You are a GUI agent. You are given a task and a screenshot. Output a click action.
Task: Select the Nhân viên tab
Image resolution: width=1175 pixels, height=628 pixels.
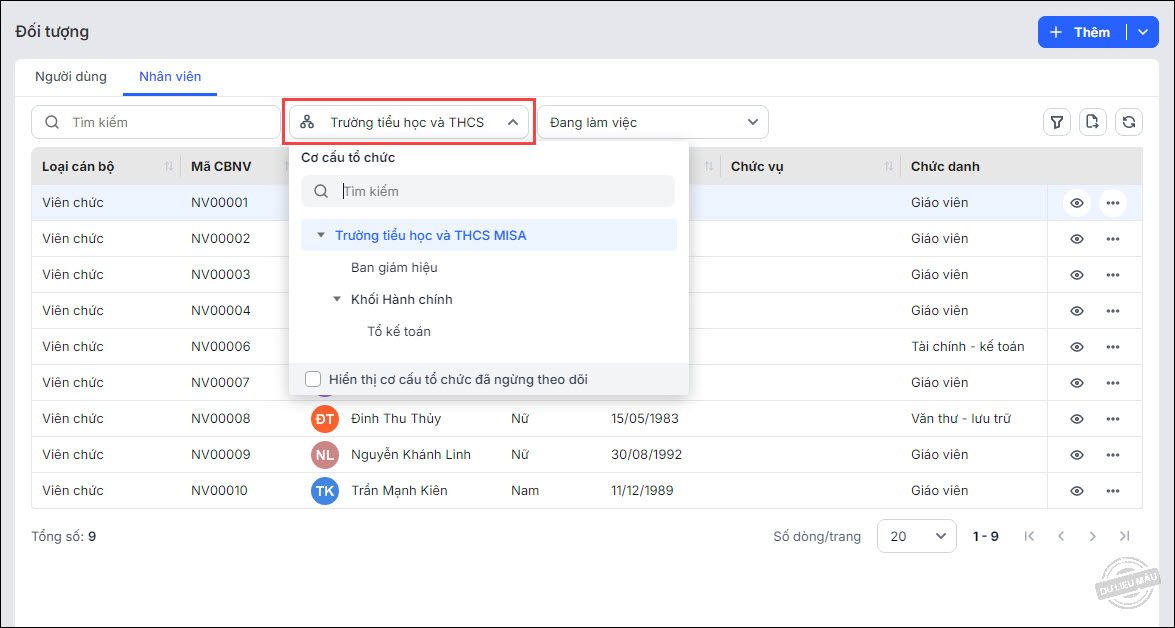pyautogui.click(x=170, y=76)
